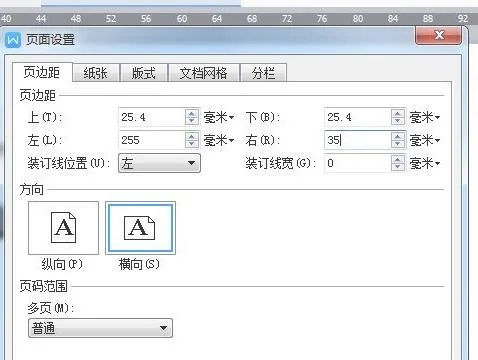
Task: Decrease the 右(R) margin with down arrow
Action: pyautogui.click(x=397, y=144)
